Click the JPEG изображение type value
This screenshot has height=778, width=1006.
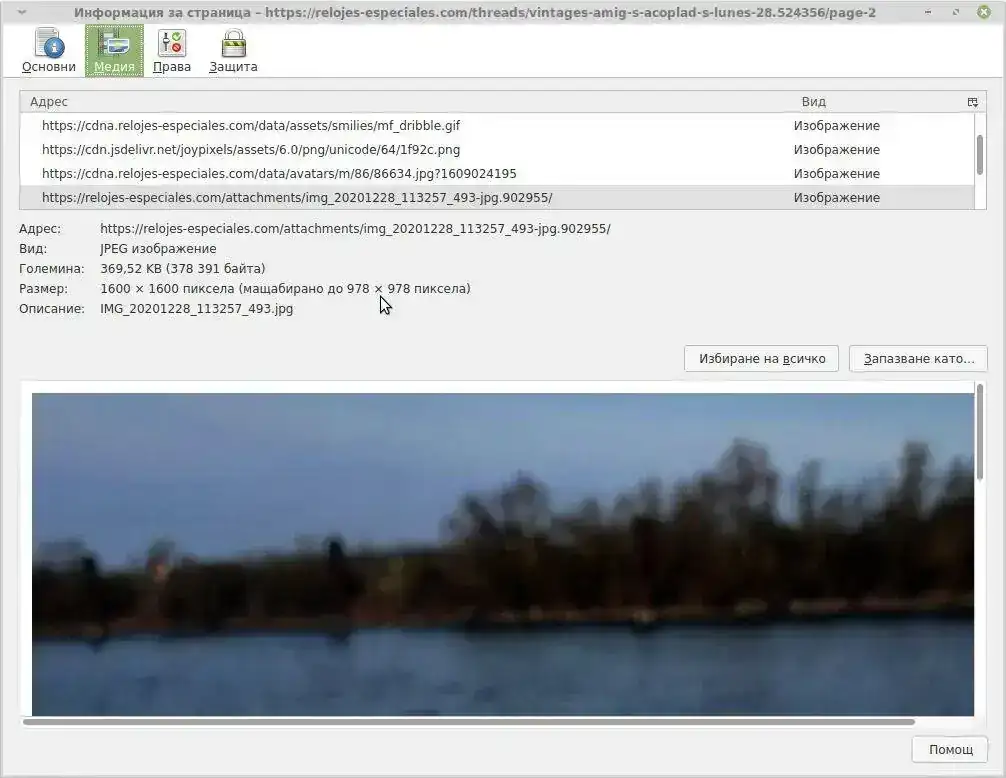[x=158, y=248]
